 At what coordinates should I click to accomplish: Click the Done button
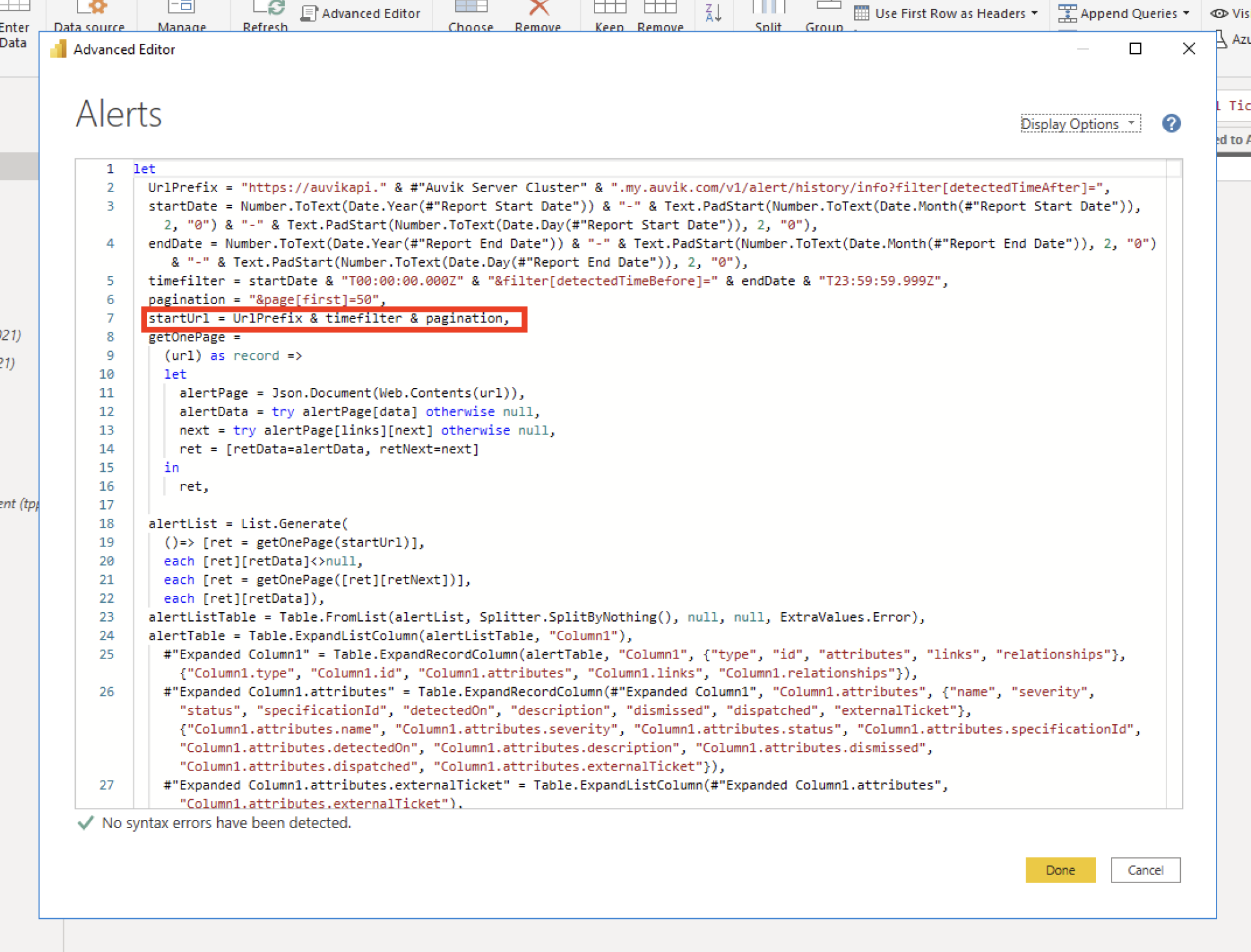(x=1060, y=869)
